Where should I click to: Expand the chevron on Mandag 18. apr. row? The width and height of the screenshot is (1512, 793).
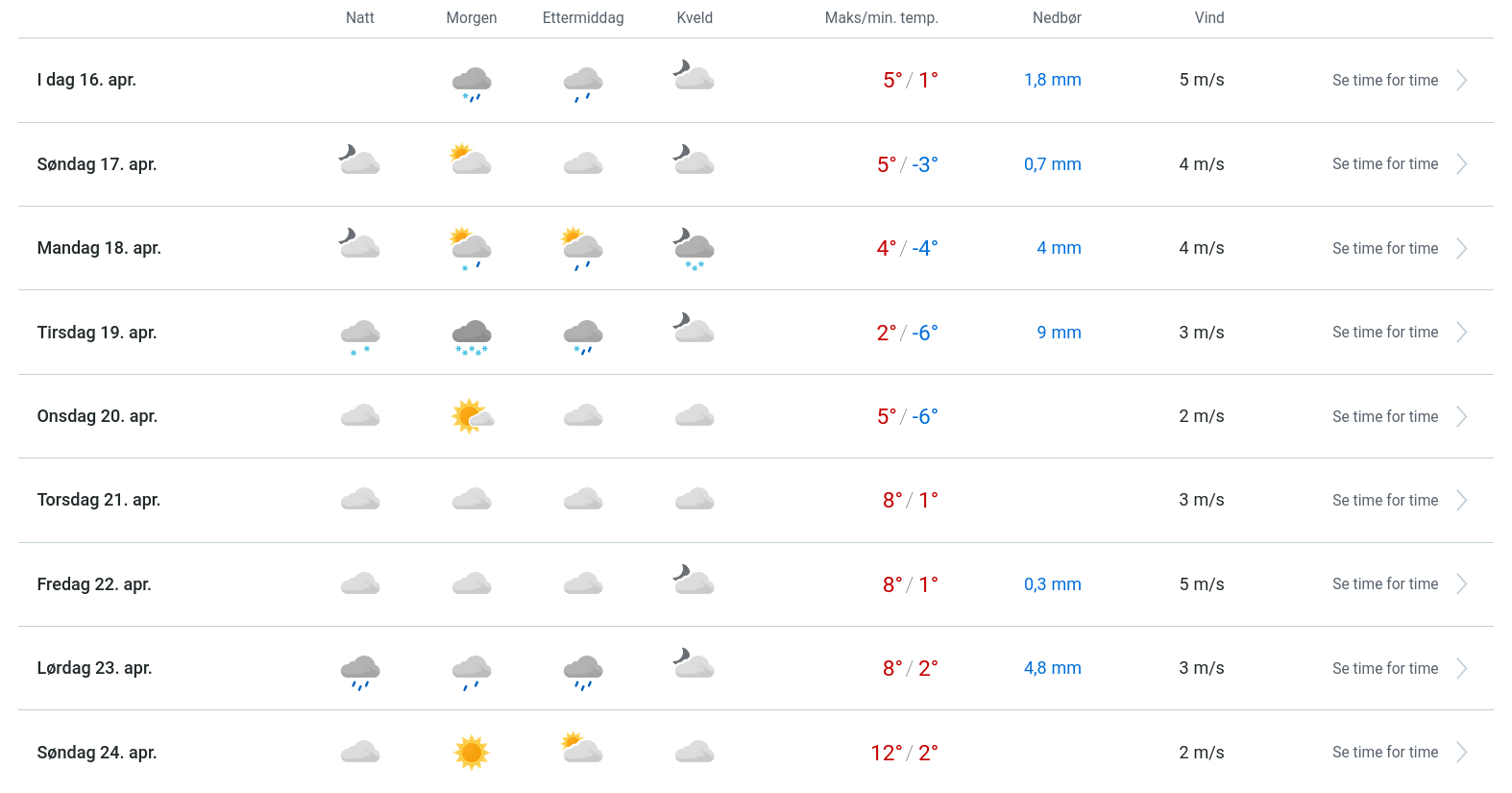click(1461, 249)
